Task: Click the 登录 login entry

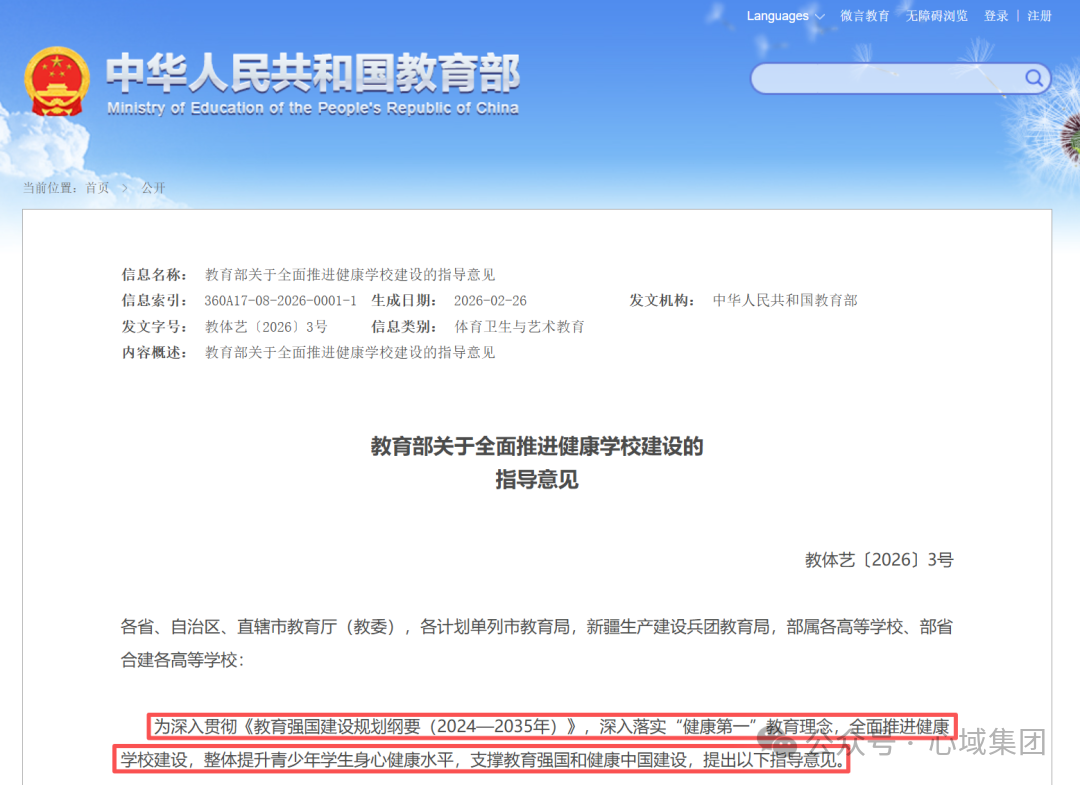Action: [996, 16]
